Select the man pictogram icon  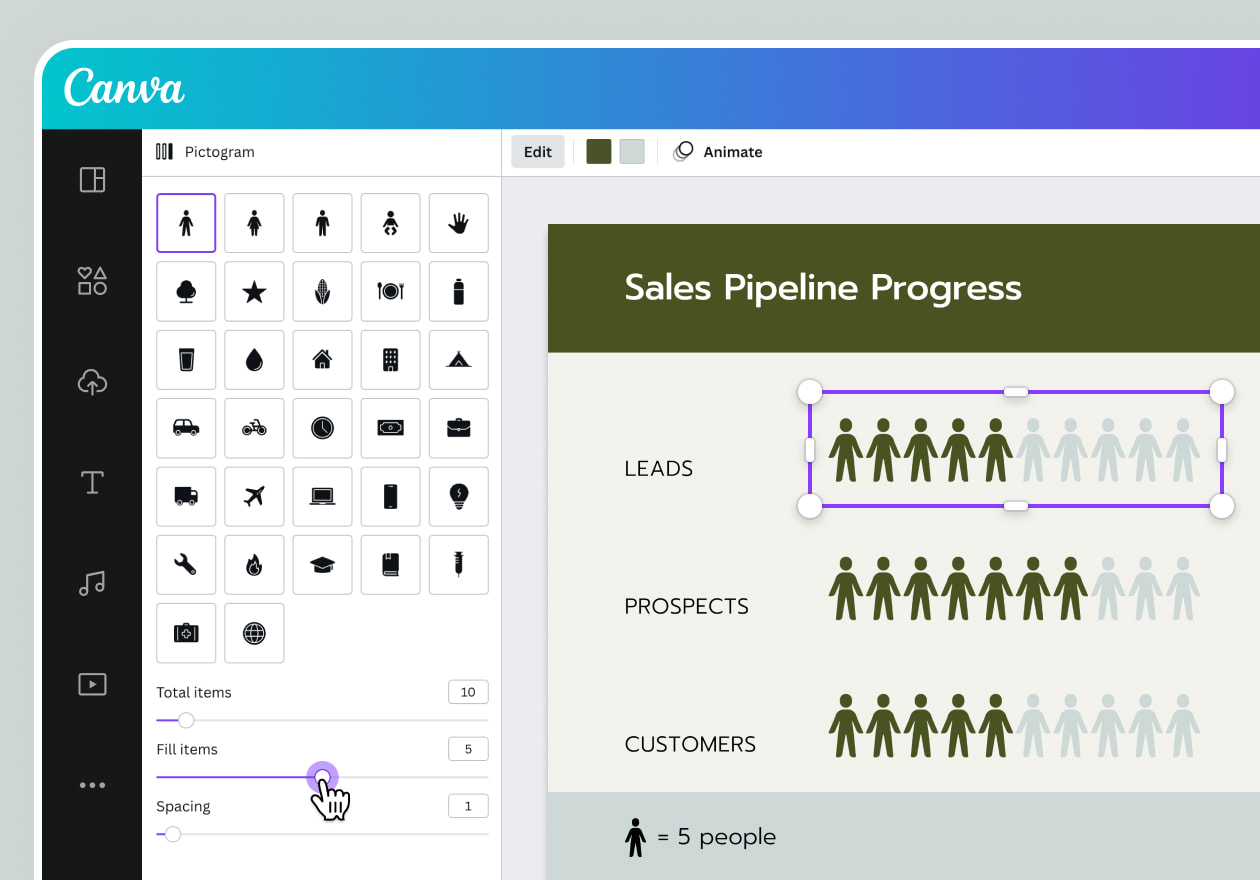tap(186, 223)
